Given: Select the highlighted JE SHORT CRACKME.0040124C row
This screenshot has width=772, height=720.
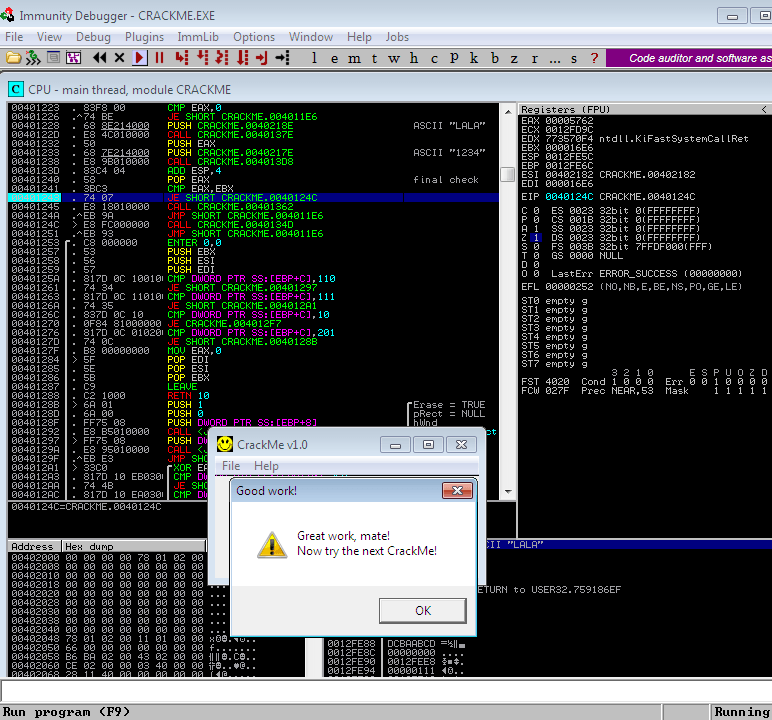Looking at the screenshot, I should click(253, 197).
